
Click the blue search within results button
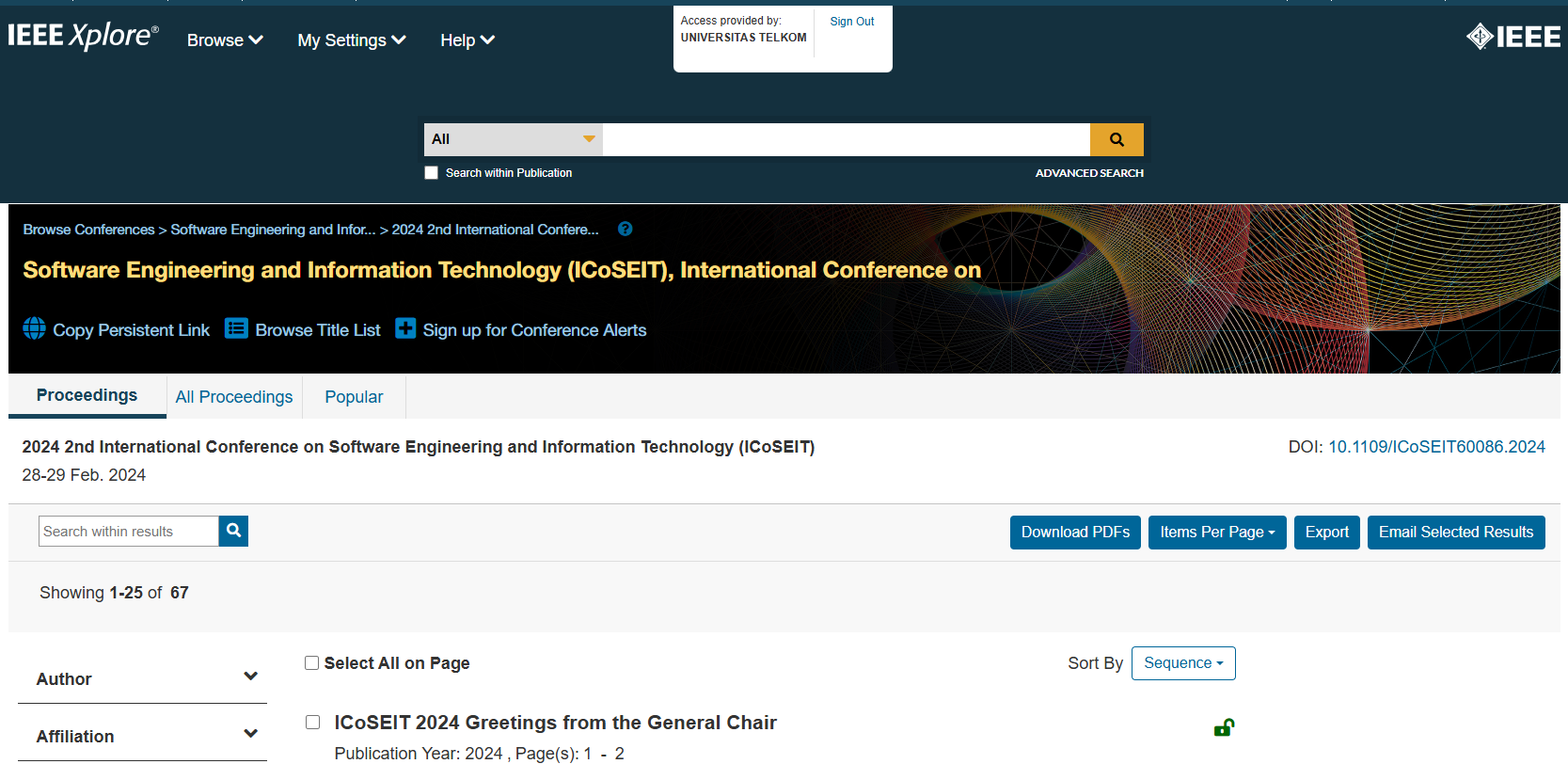pos(233,531)
